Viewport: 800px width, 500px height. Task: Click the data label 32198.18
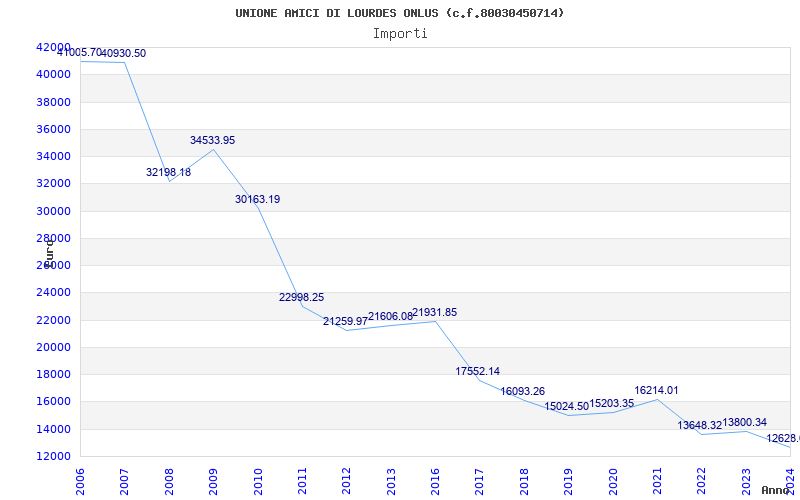tap(168, 172)
